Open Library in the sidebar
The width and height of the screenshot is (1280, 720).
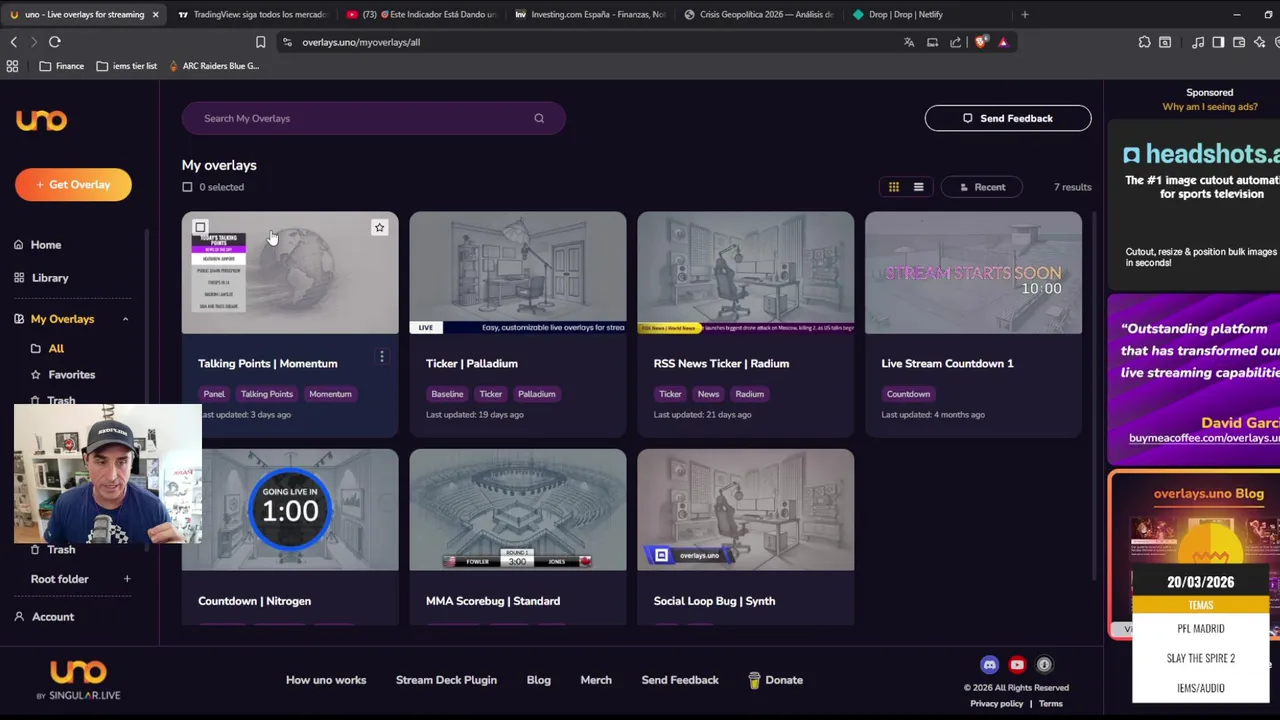pos(50,278)
